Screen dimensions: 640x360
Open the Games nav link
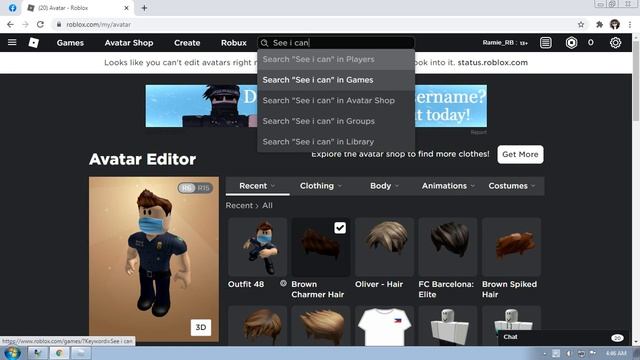tap(70, 43)
